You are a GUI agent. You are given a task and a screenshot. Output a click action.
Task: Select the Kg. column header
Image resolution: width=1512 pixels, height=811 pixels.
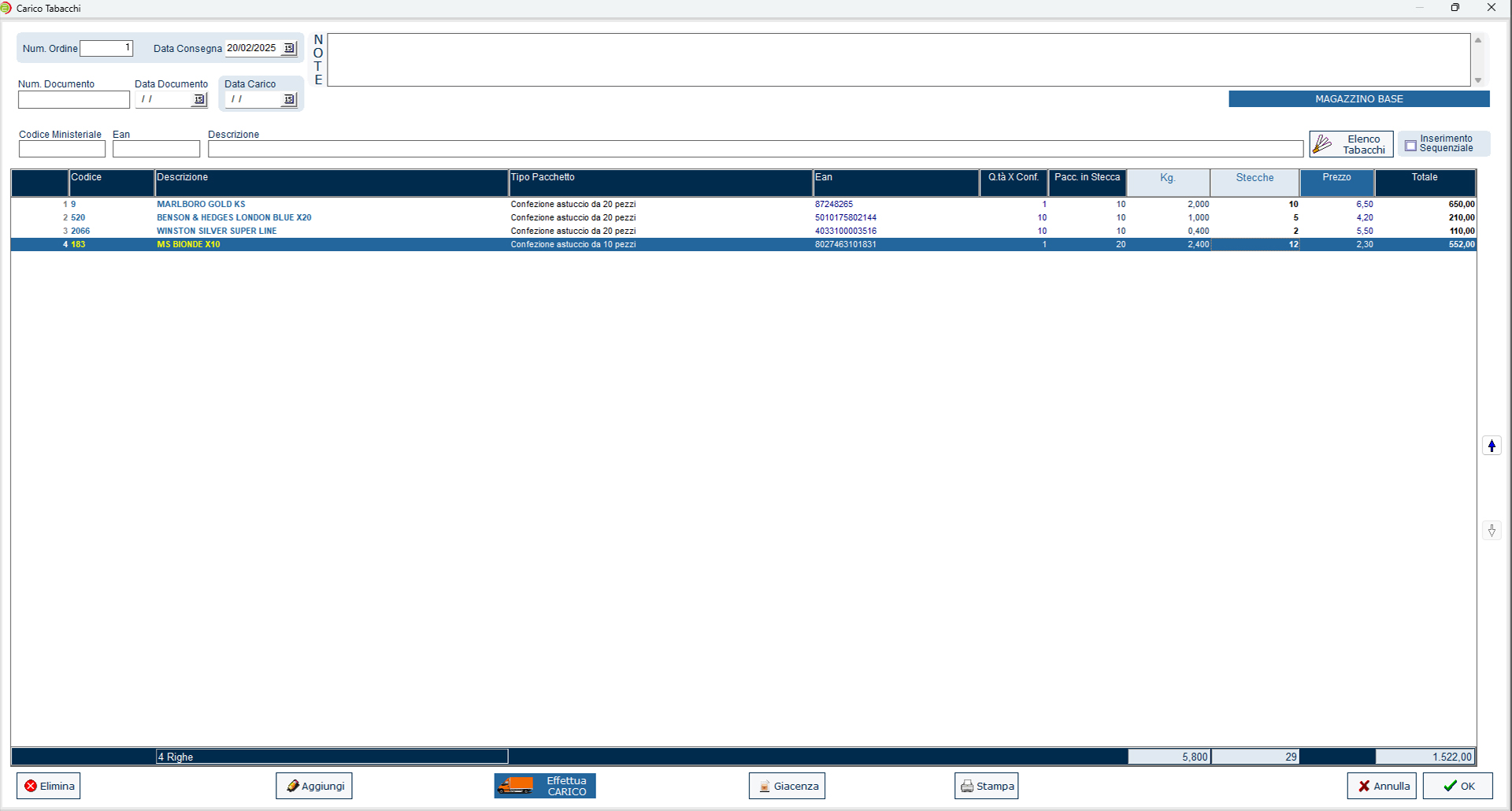tap(1167, 178)
